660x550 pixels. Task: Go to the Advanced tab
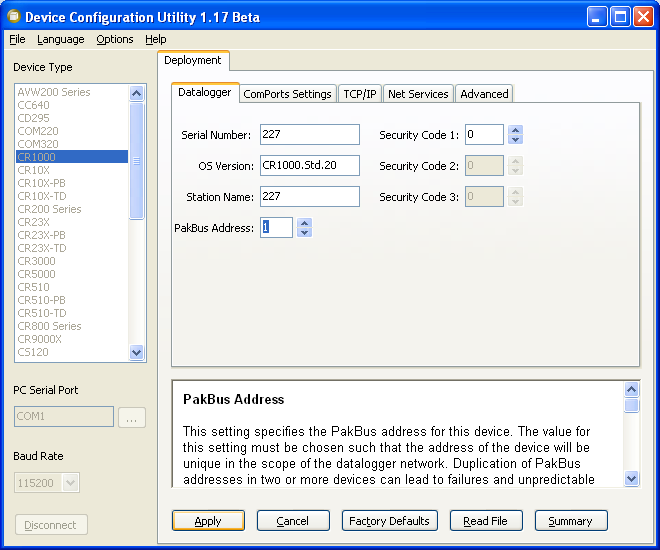click(484, 94)
